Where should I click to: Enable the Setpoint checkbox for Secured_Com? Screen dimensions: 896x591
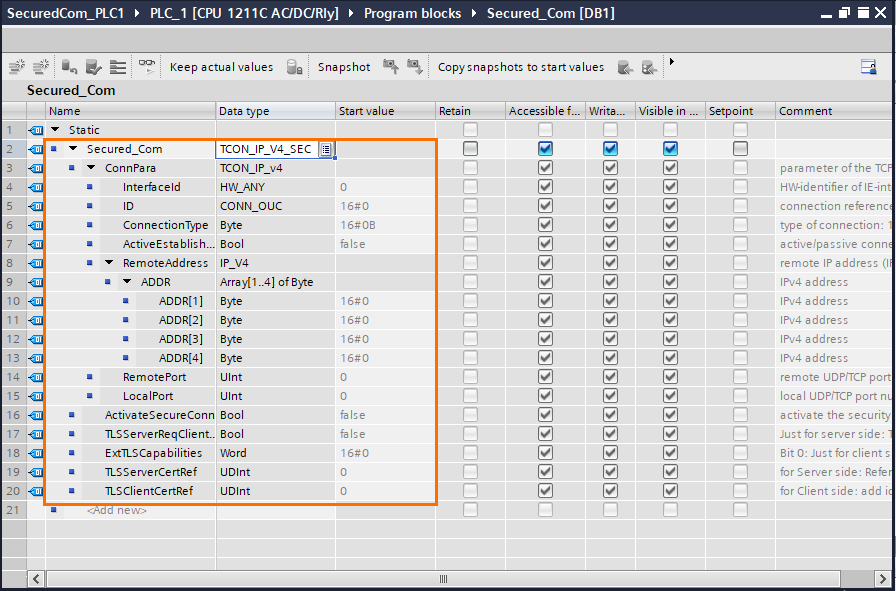(740, 148)
